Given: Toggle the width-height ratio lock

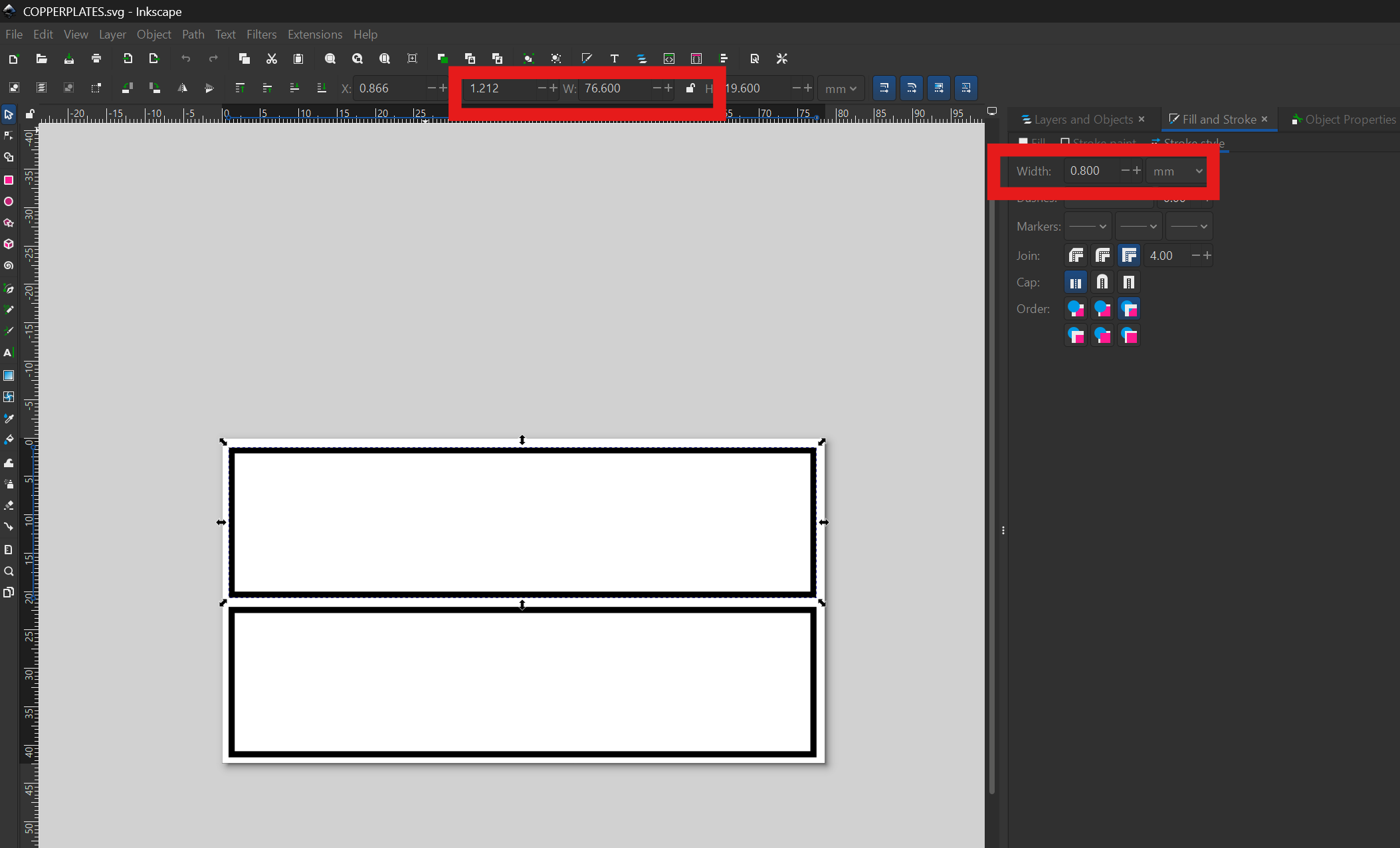Looking at the screenshot, I should tap(690, 88).
